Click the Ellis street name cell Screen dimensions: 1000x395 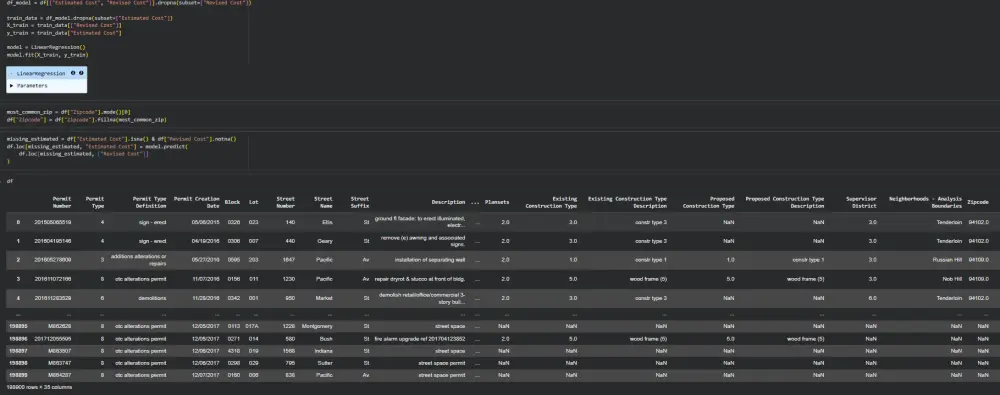coord(327,222)
